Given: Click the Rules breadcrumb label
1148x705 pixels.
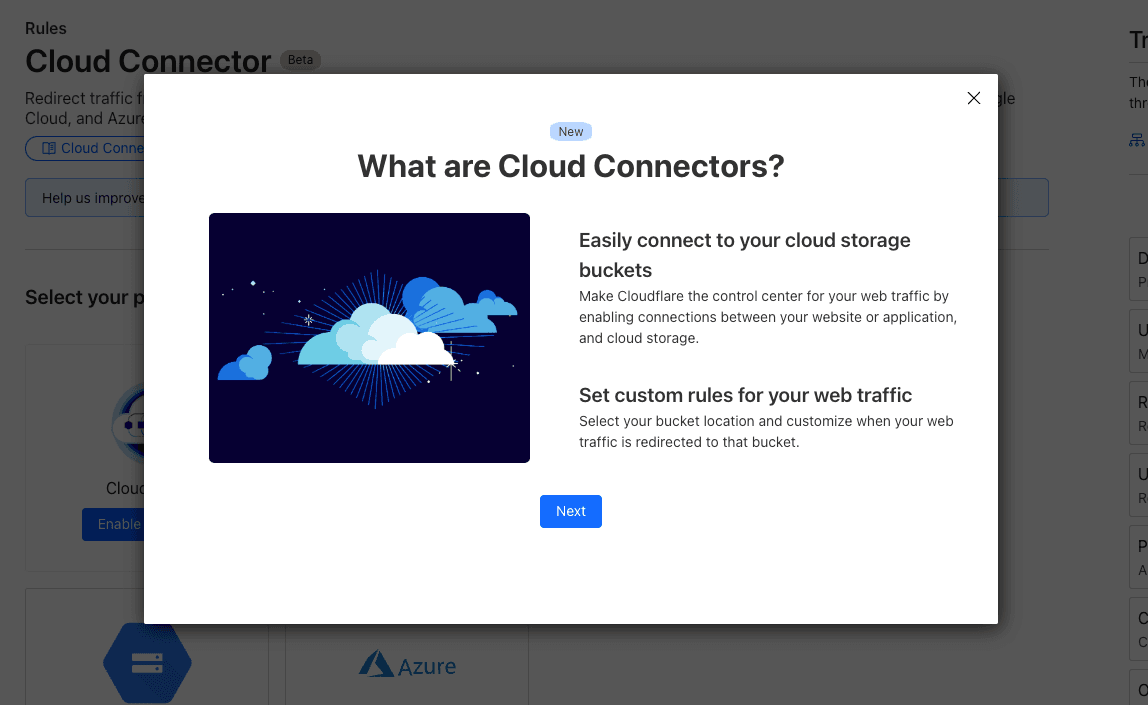Looking at the screenshot, I should pos(45,28).
